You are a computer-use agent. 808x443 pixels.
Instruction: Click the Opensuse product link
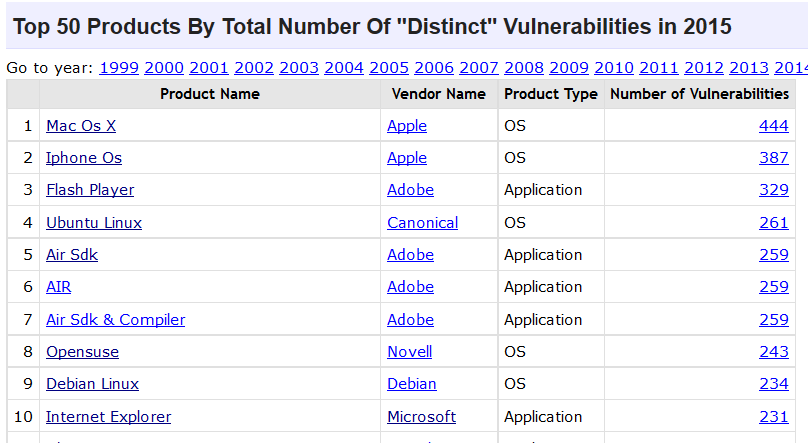click(82, 352)
